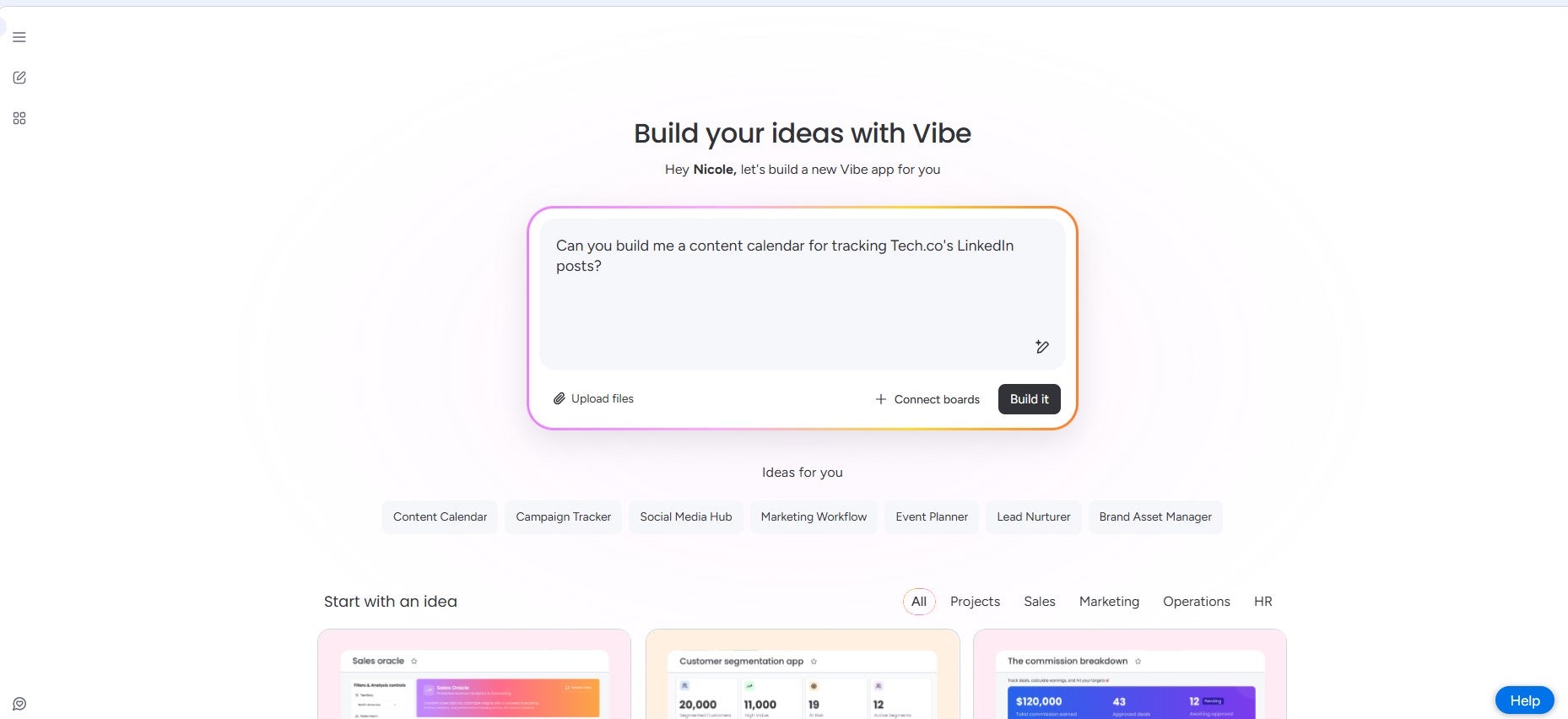Star the Sales oracle template
The image size is (1568, 719).
(414, 661)
